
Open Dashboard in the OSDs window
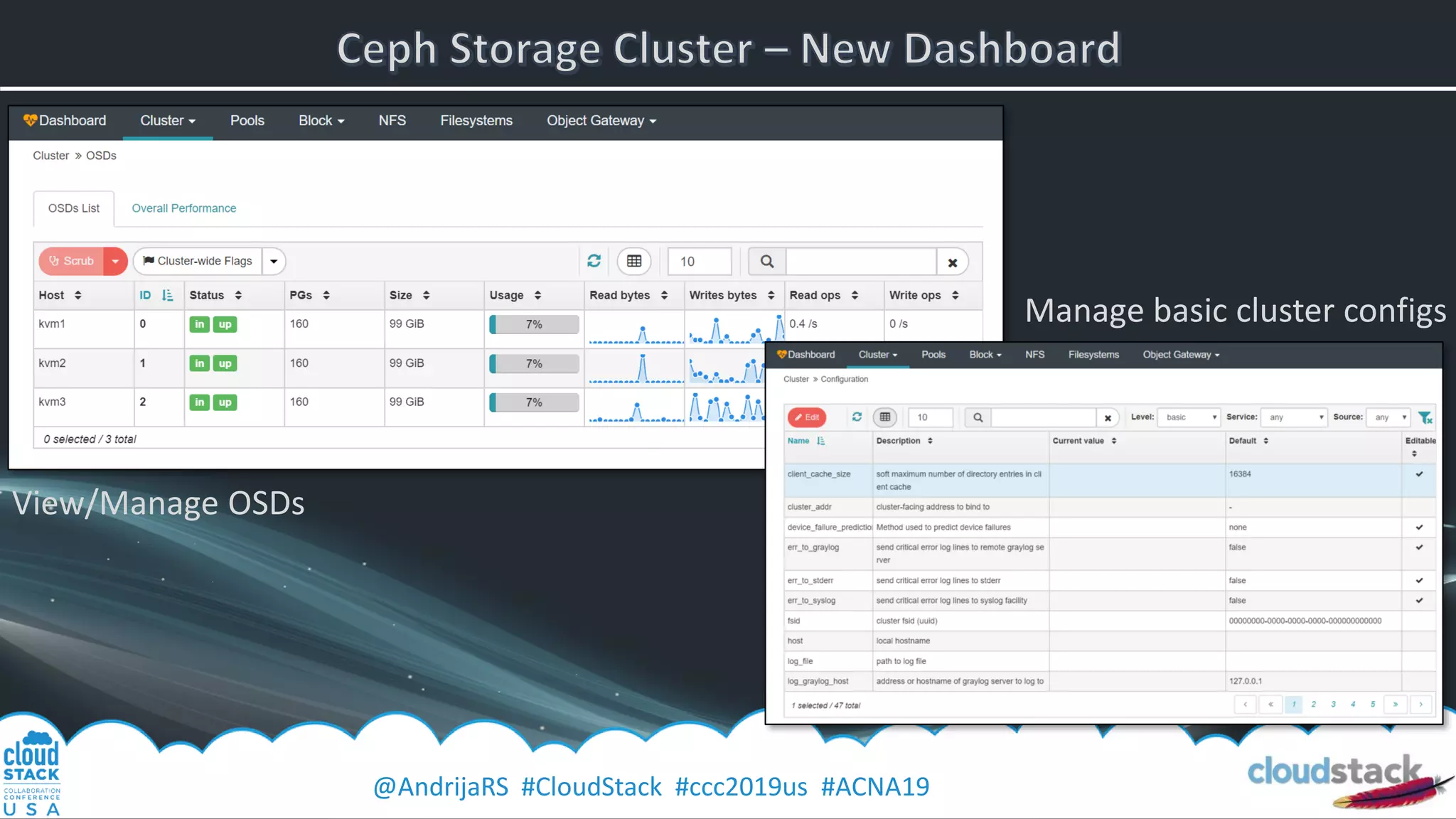(65, 121)
